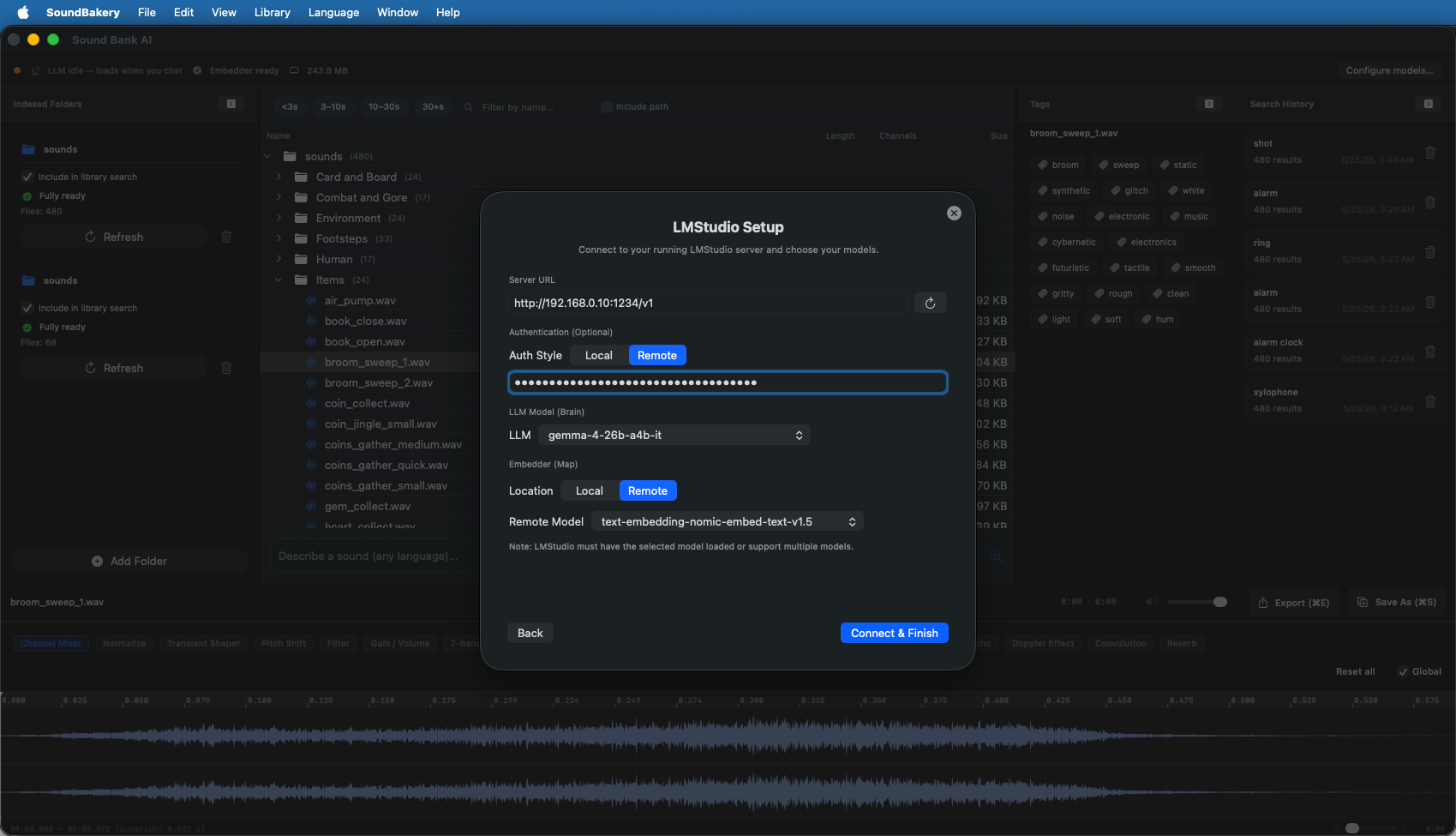This screenshot has height=836, width=1456.
Task: Click the volume speaker icon
Action: [x=1152, y=602]
